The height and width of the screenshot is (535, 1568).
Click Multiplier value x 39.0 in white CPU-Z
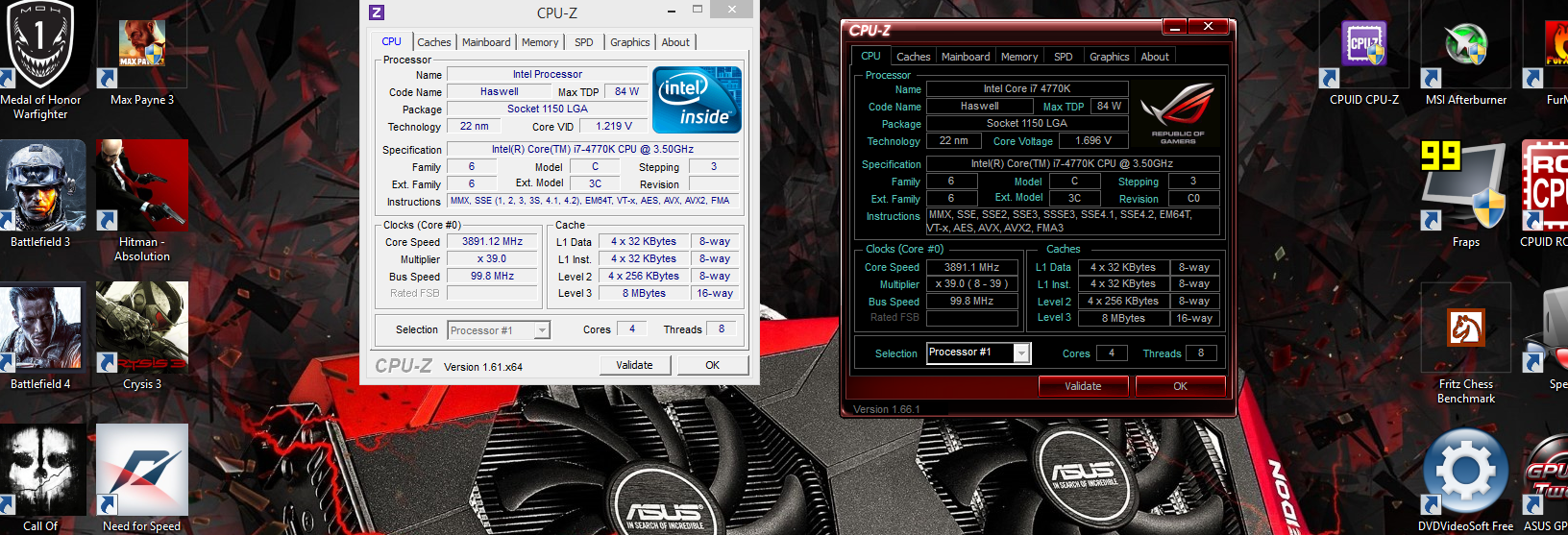(492, 259)
